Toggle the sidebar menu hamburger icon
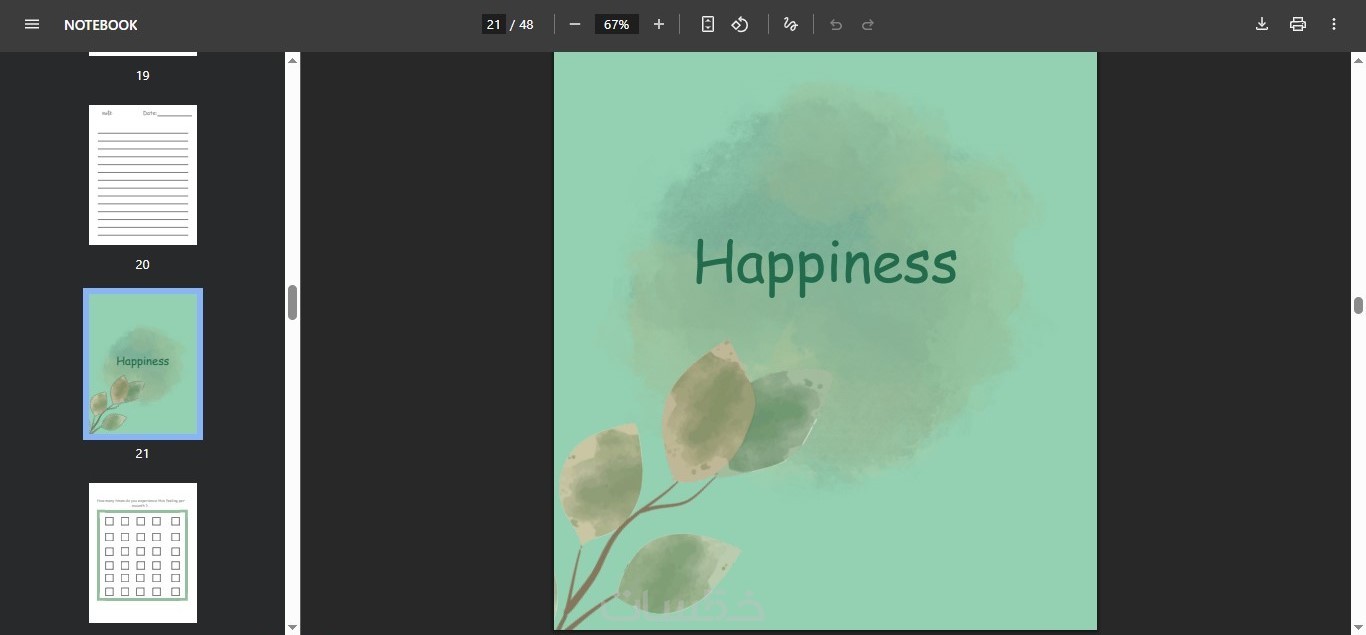 click(x=32, y=24)
